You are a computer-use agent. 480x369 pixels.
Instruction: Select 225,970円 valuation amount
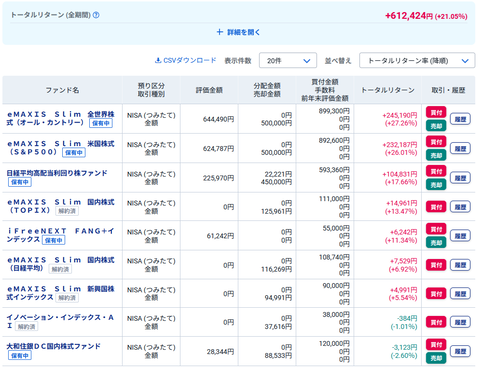218,178
